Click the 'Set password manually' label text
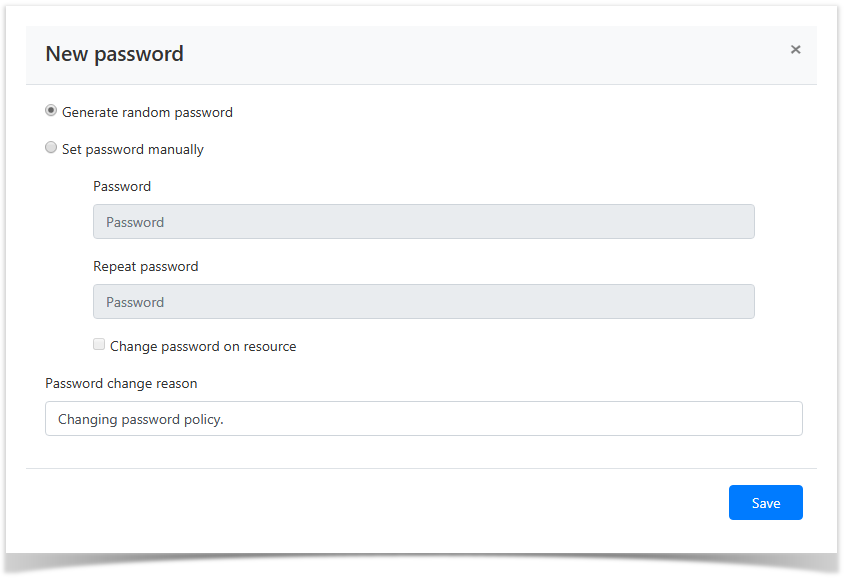 133,150
